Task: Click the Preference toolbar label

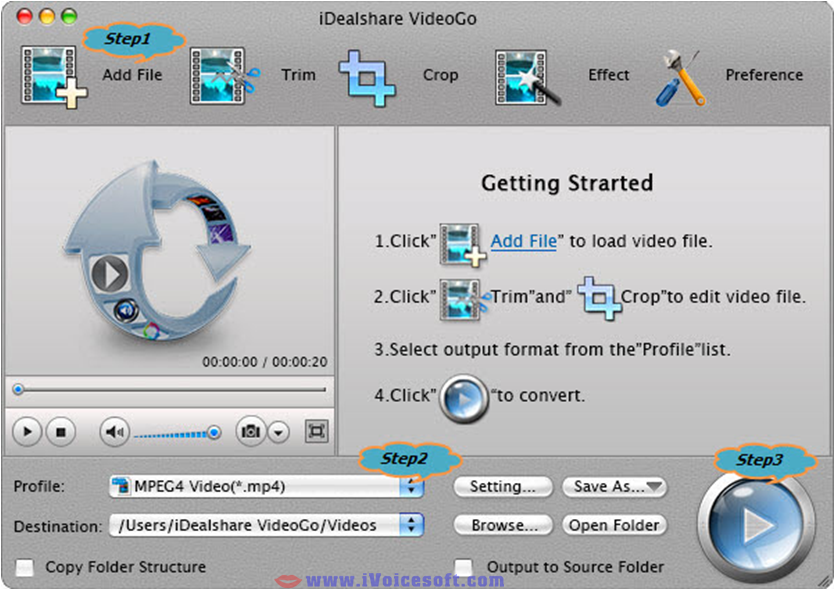Action: (764, 75)
